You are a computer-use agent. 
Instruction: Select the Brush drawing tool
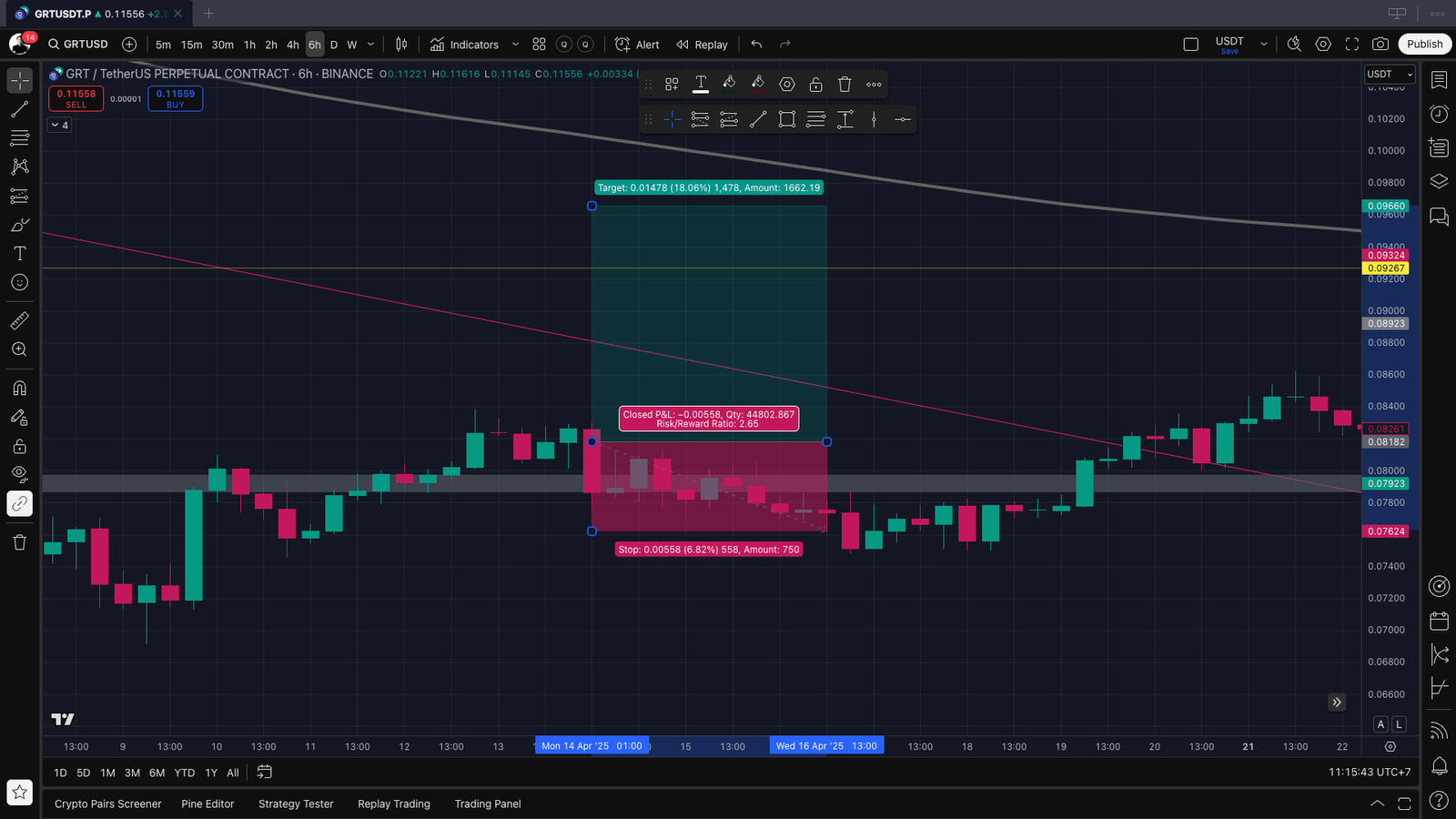coord(19,225)
